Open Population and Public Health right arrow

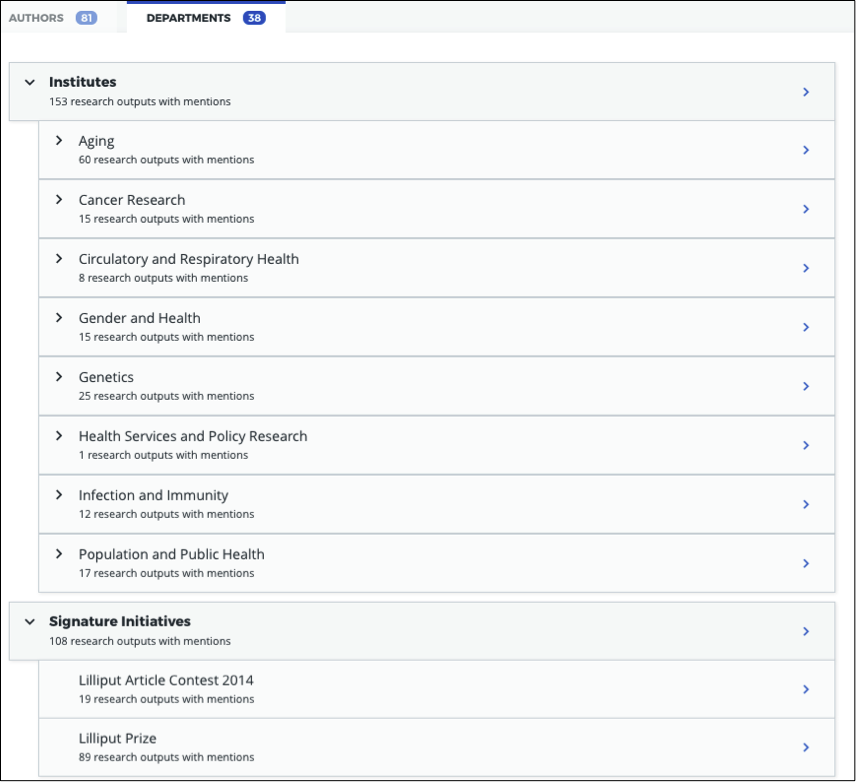point(806,563)
